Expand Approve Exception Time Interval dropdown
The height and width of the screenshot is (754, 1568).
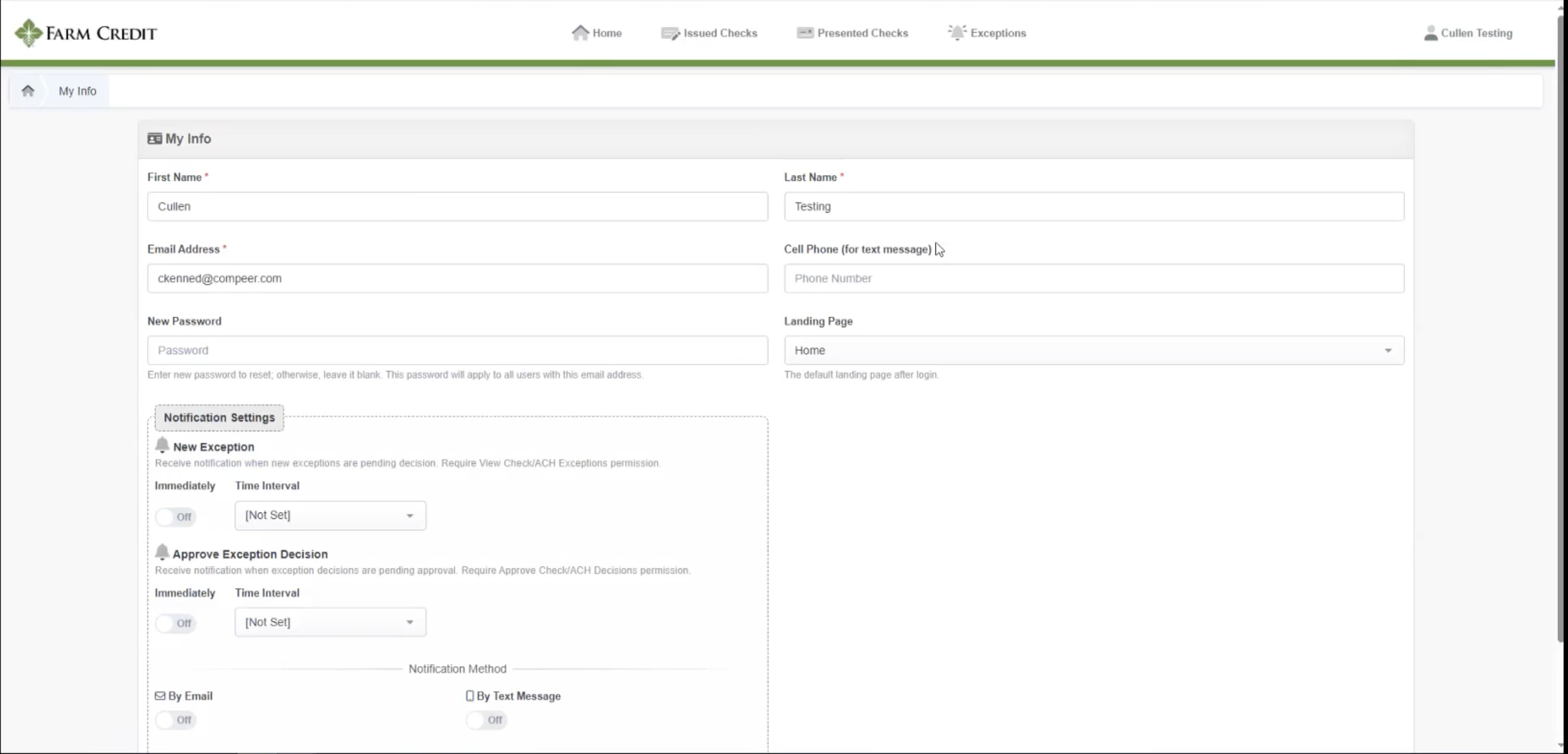(x=330, y=622)
